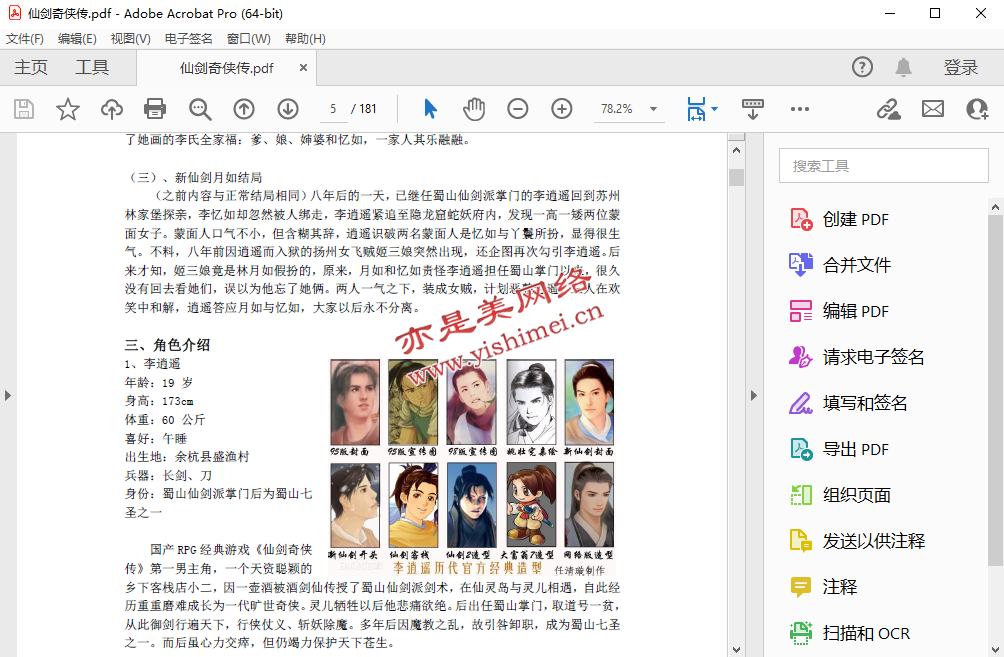Screen dimensions: 1004x657
Task: Print the document with printer icon
Action: coord(155,109)
